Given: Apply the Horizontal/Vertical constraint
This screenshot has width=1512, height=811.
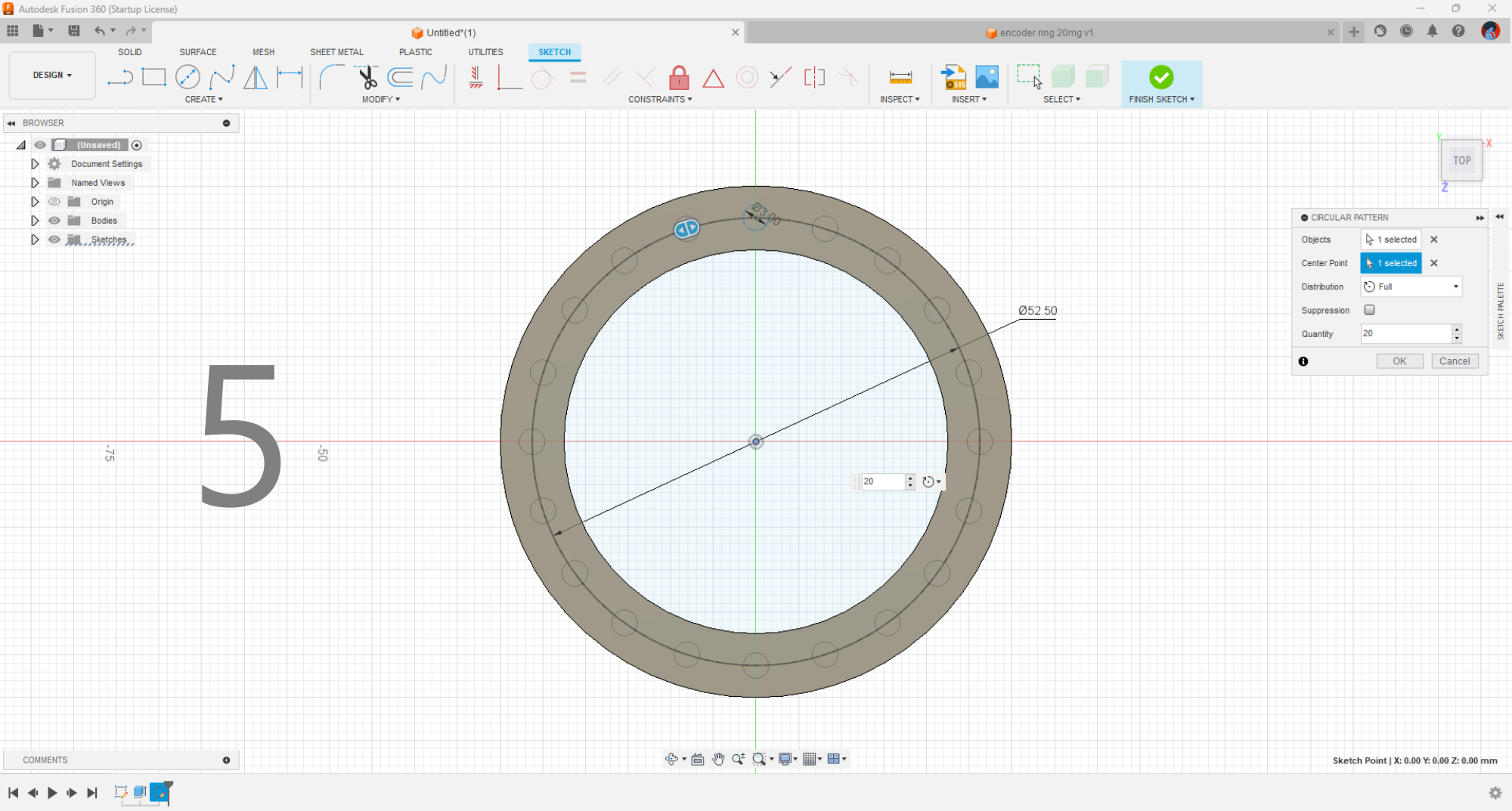Looking at the screenshot, I should [x=476, y=77].
